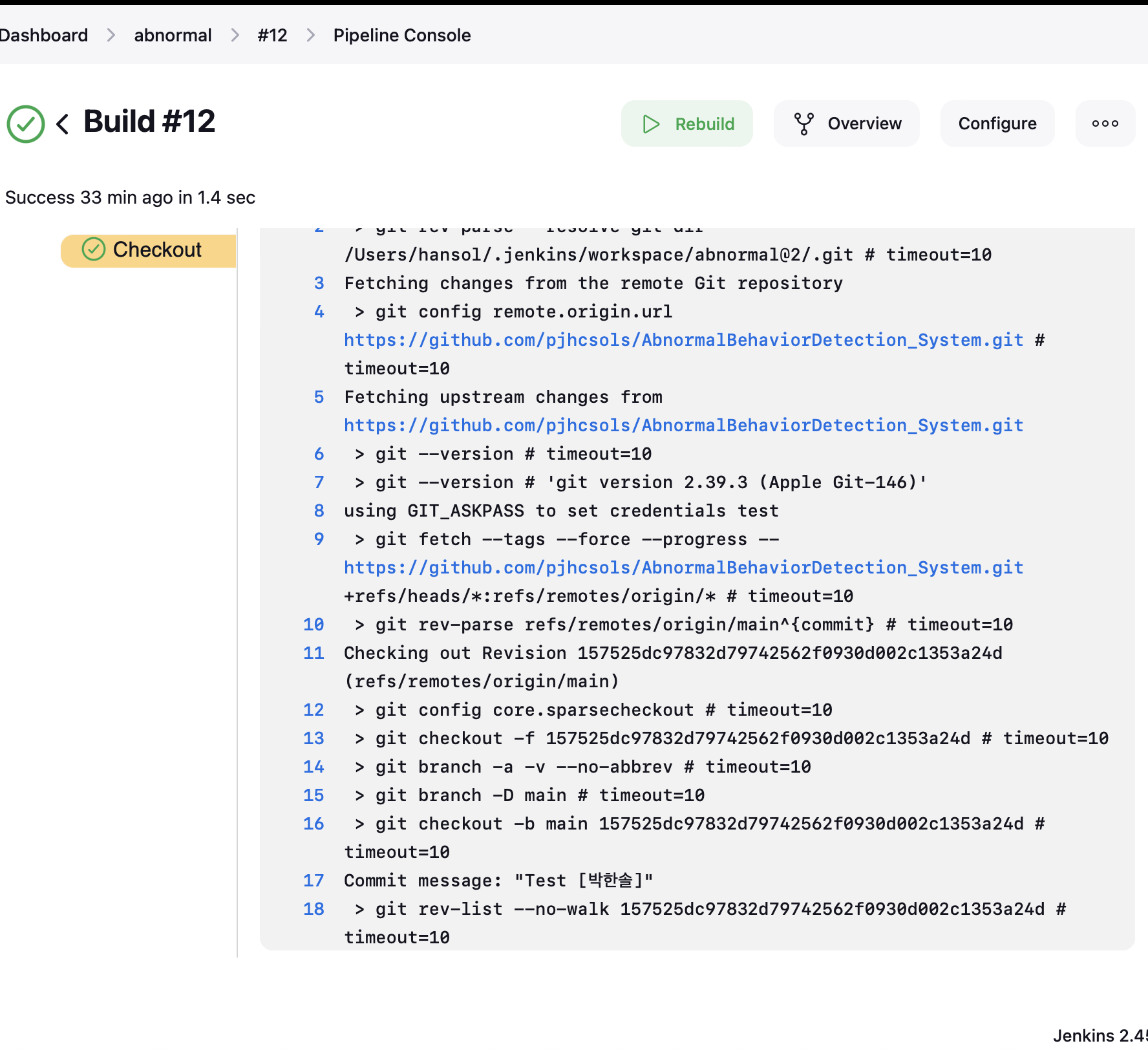Viewport: 1148px width, 1050px height.
Task: Click log line number 4
Action: (319, 312)
